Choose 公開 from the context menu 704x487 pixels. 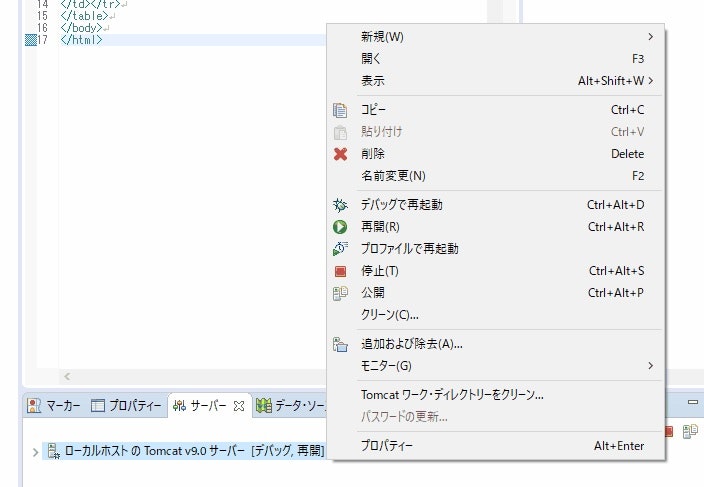point(496,293)
